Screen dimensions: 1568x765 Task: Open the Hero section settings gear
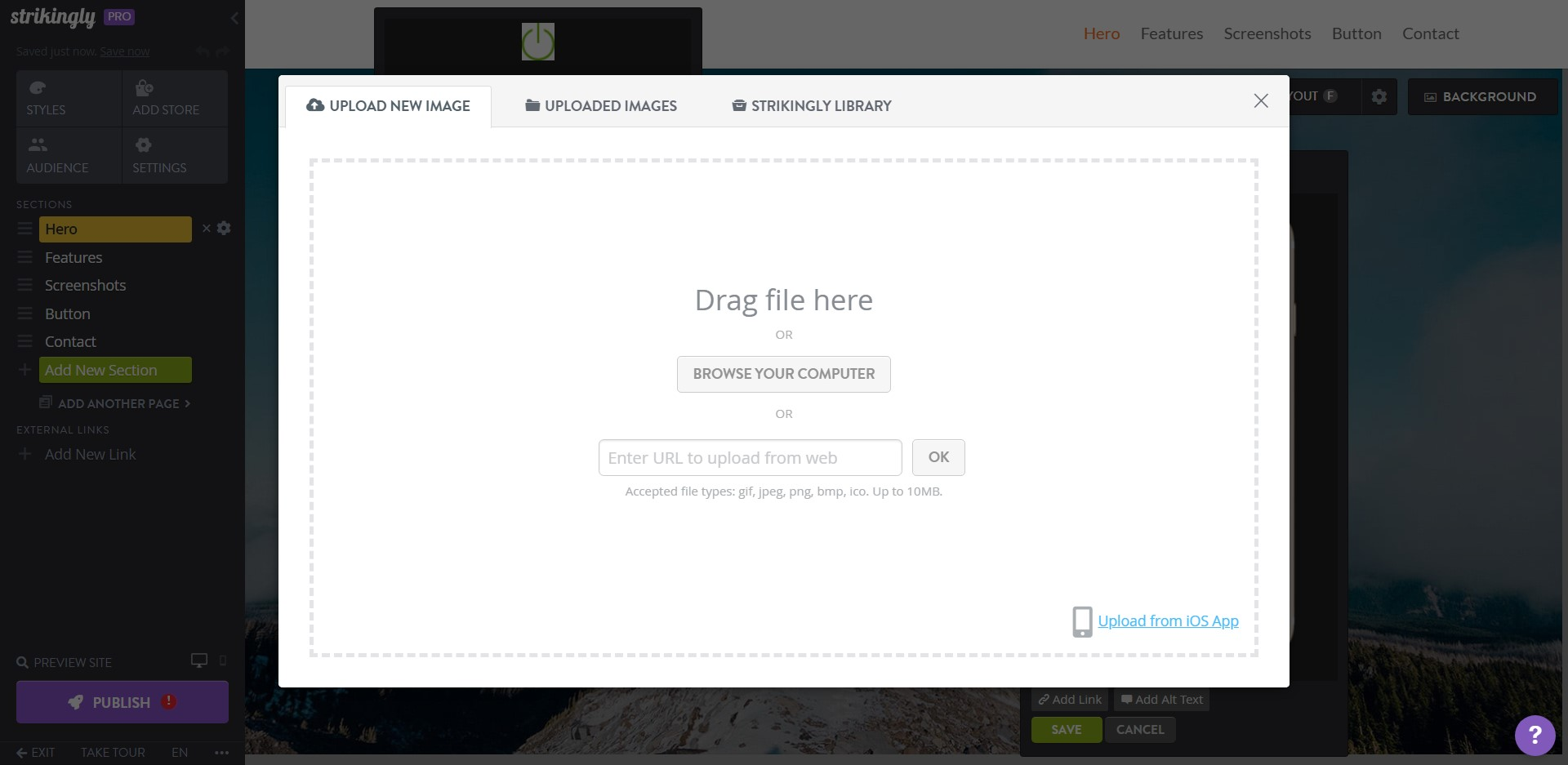pos(224,229)
